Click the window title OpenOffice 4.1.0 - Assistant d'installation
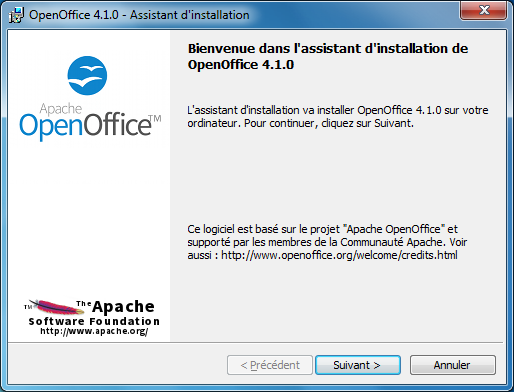The image size is (515, 392). [139, 15]
